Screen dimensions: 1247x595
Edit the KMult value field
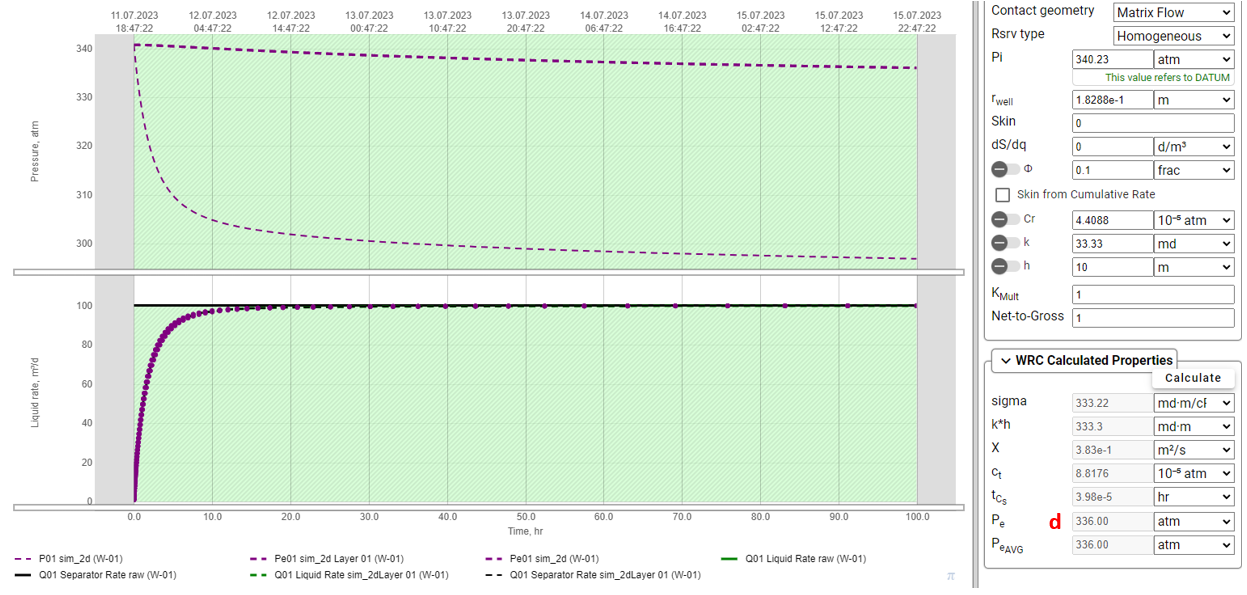coord(1153,295)
